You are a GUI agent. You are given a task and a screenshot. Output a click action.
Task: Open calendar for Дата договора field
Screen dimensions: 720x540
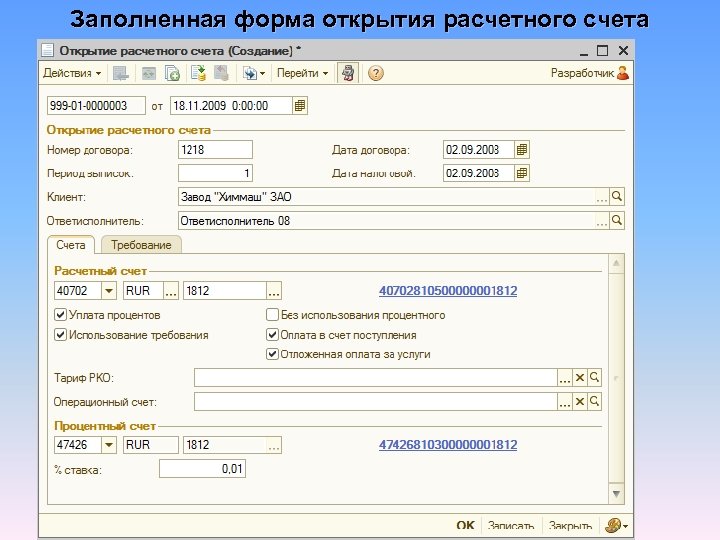(x=522, y=150)
